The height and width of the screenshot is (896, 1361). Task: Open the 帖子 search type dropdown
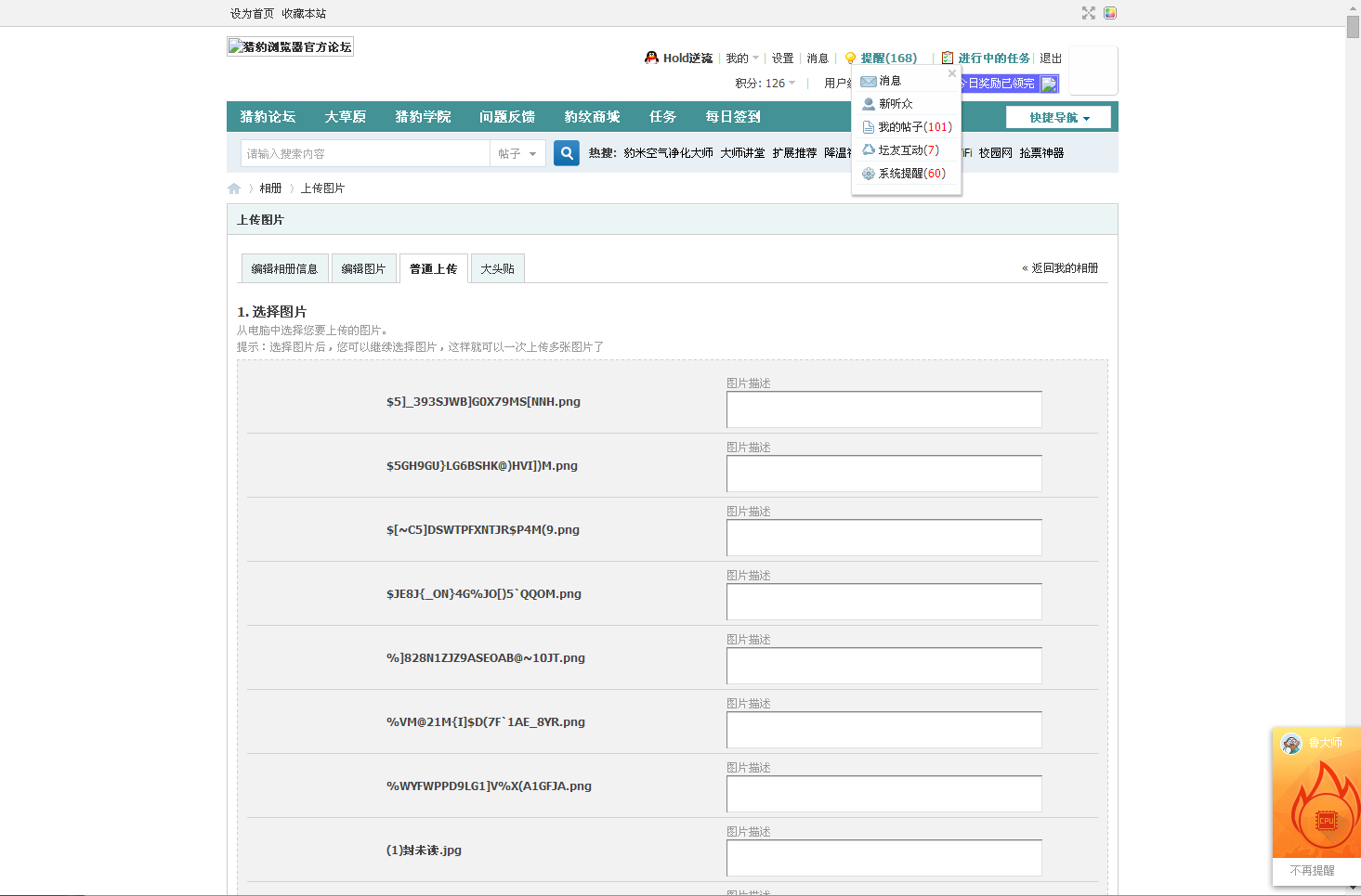[x=517, y=153]
